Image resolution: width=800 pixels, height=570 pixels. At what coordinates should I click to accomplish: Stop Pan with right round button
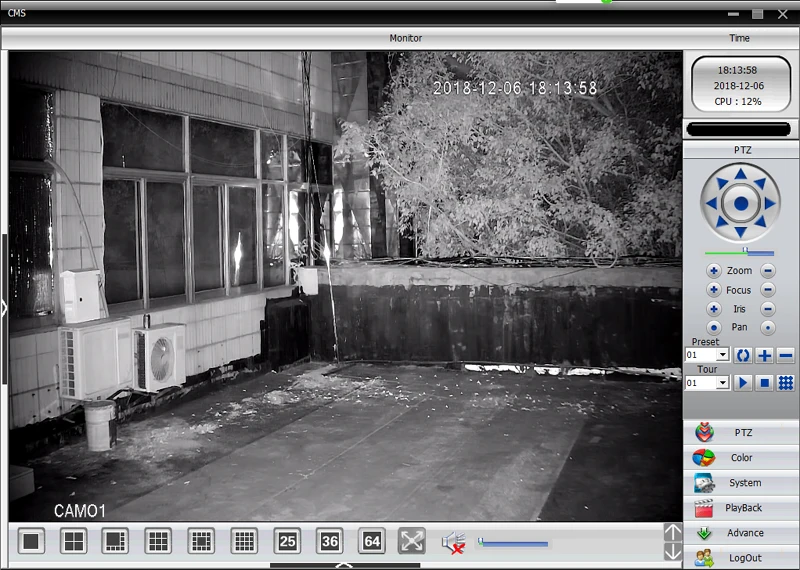coord(767,328)
